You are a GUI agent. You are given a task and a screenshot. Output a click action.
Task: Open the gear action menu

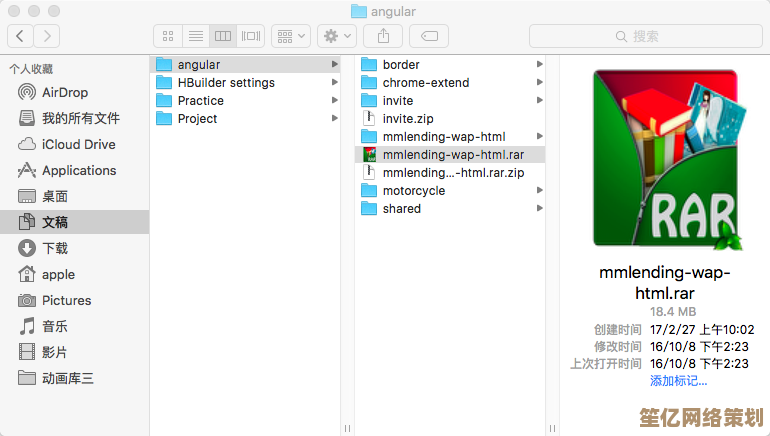click(337, 36)
